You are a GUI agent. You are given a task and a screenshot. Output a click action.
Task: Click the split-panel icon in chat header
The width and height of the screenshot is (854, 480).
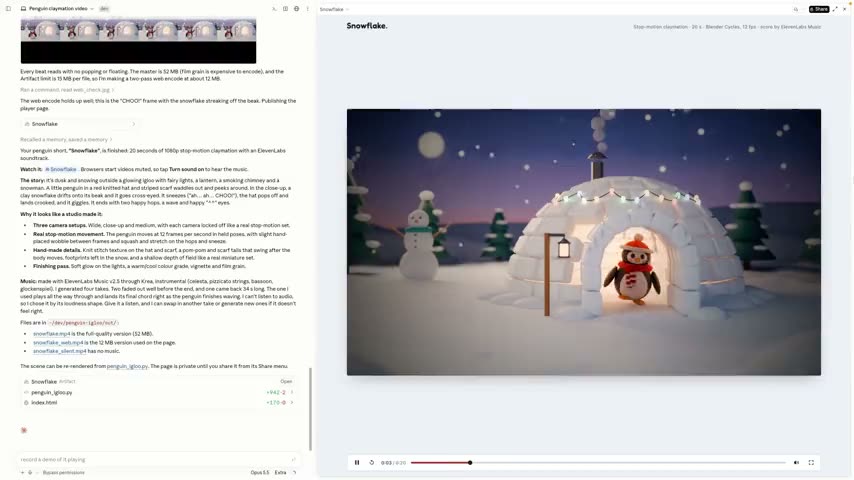[x=285, y=9]
